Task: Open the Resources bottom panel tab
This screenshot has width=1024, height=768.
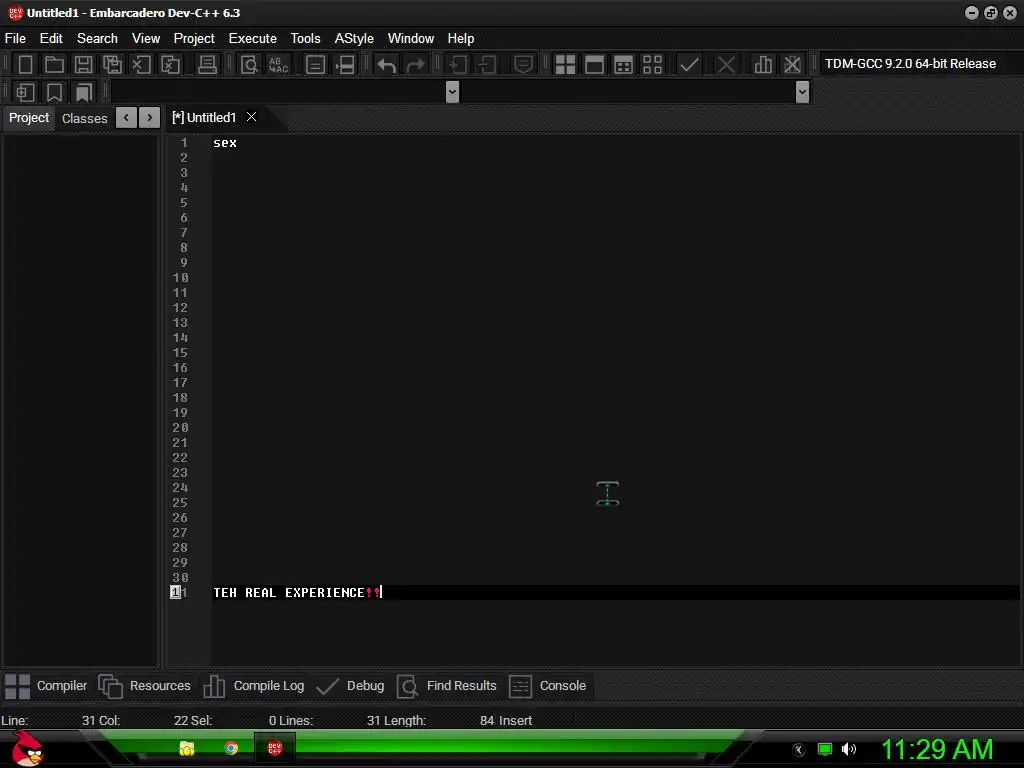Action: coord(145,686)
